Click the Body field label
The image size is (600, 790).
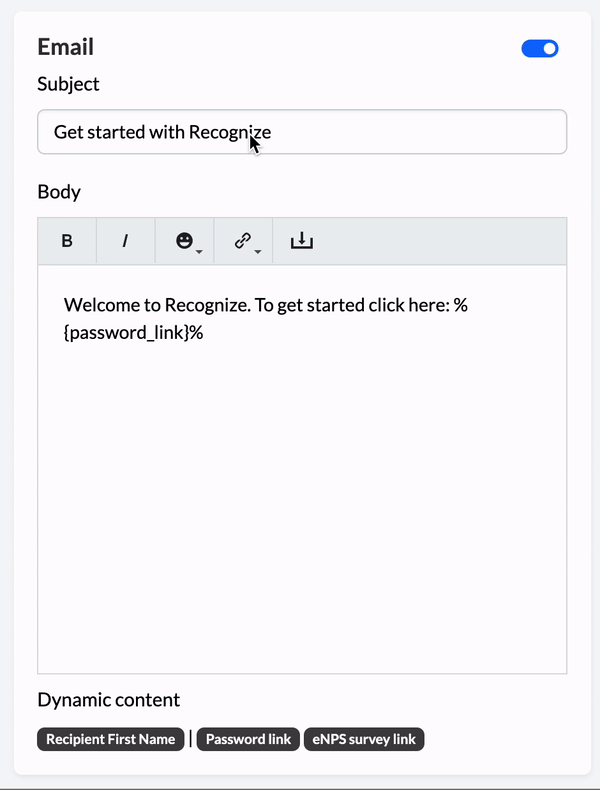59,192
